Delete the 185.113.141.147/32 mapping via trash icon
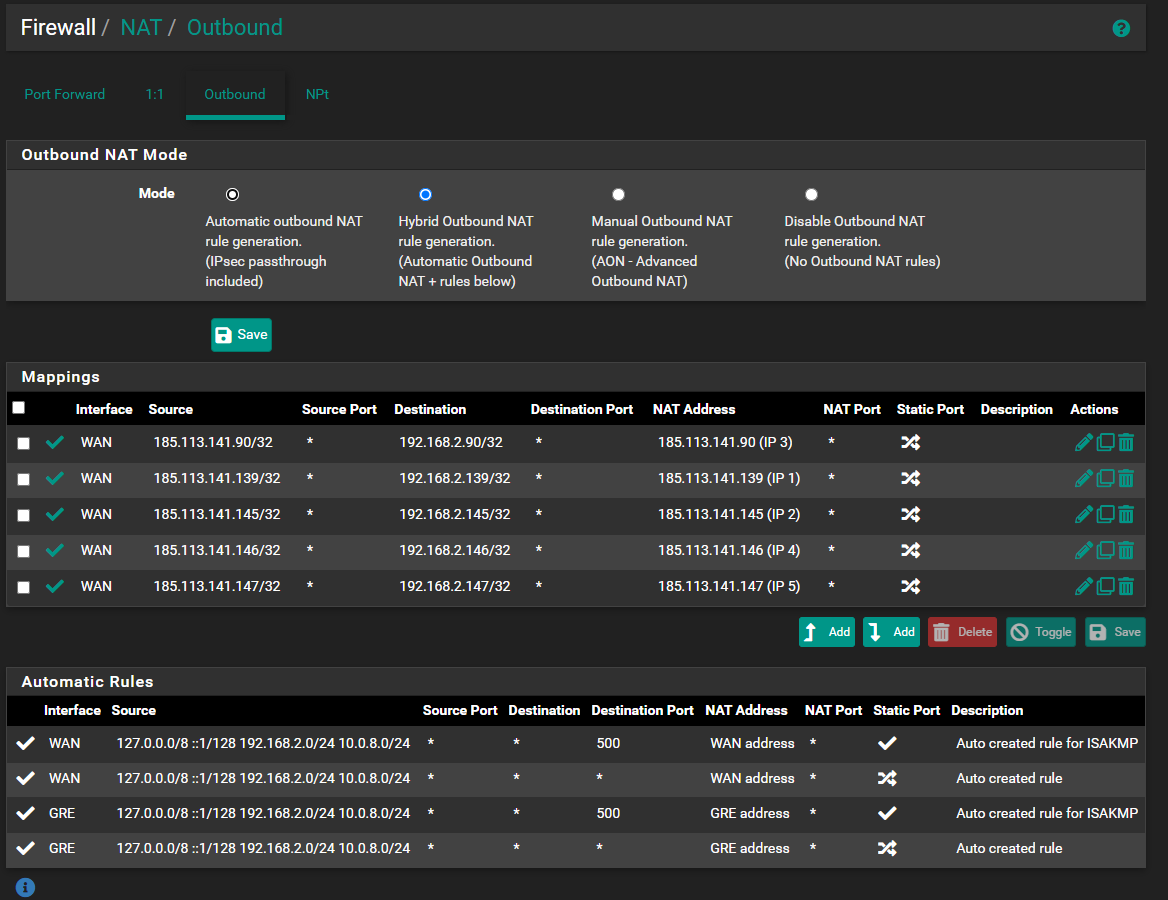 [1126, 587]
